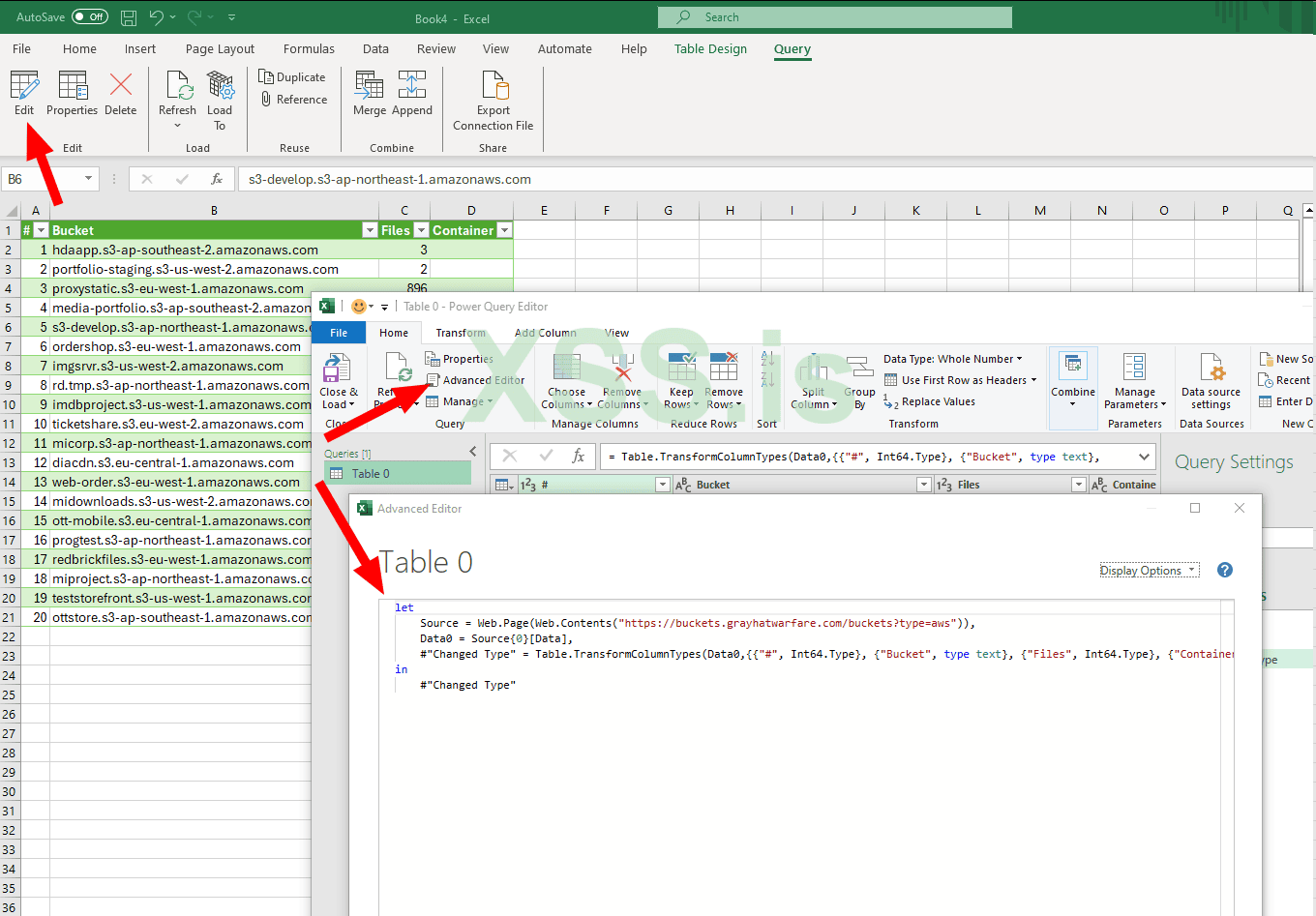Open the Bucket column filter arrow

click(x=369, y=229)
